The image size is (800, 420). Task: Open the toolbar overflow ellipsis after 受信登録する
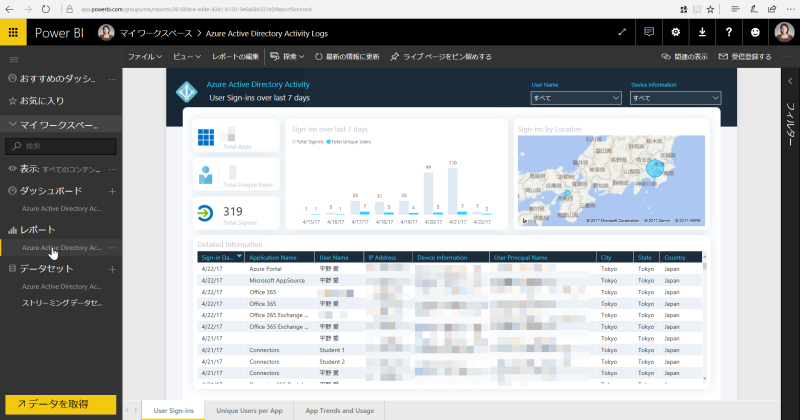pos(787,57)
